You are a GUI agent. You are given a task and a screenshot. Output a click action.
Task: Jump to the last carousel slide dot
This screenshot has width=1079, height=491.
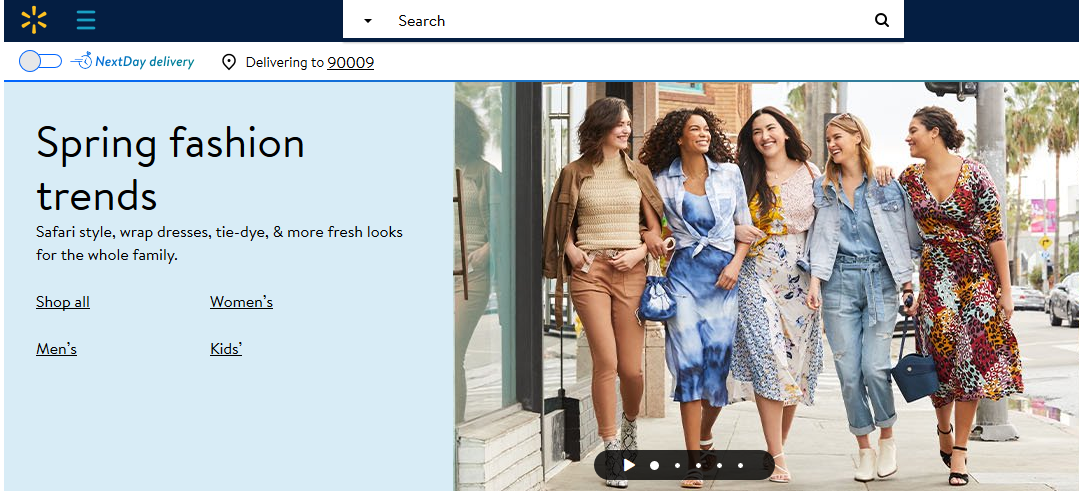740,465
